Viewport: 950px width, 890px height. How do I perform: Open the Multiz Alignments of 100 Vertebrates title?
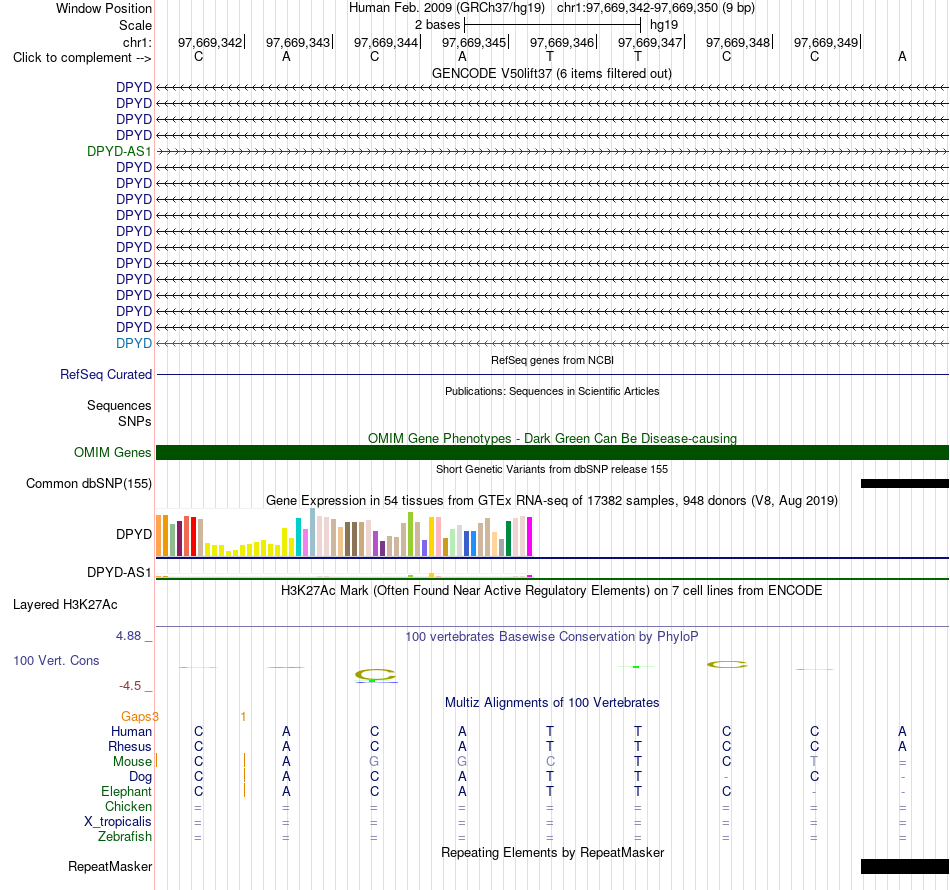click(x=552, y=702)
